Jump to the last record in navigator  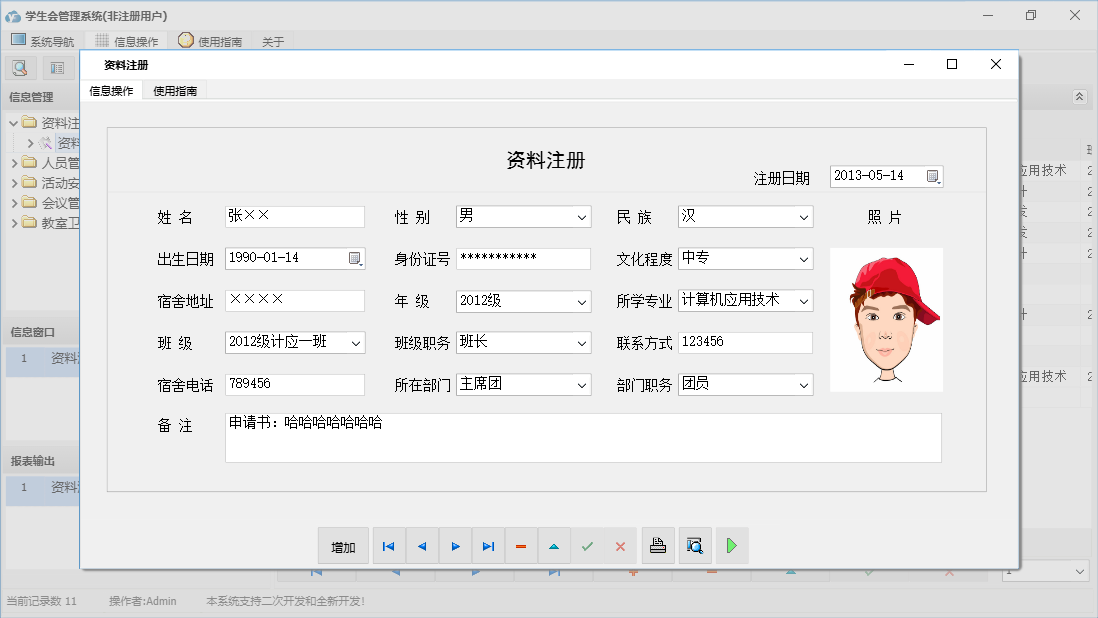[x=488, y=546]
